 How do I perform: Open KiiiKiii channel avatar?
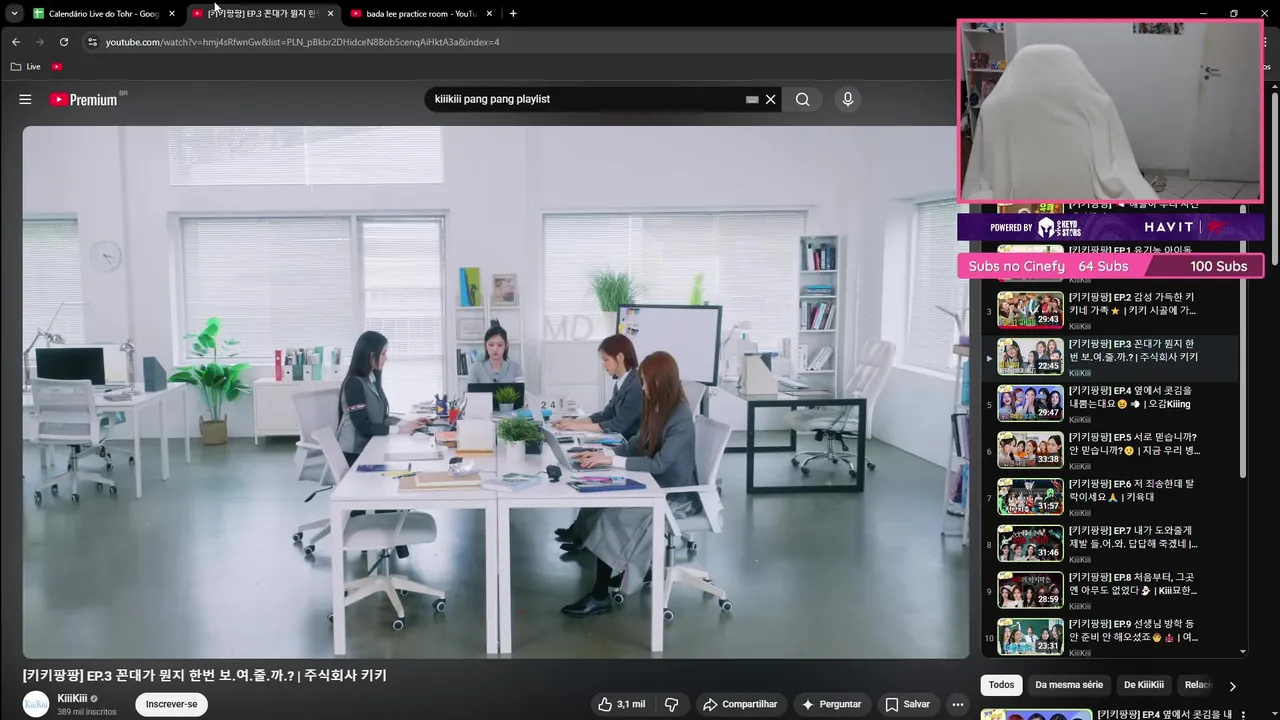click(x=36, y=704)
